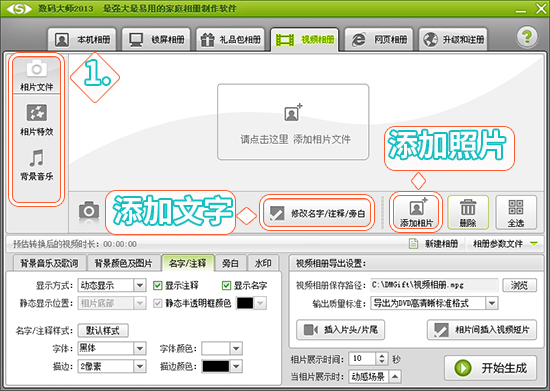Expand the 显示方式 dropdown

coord(139,285)
